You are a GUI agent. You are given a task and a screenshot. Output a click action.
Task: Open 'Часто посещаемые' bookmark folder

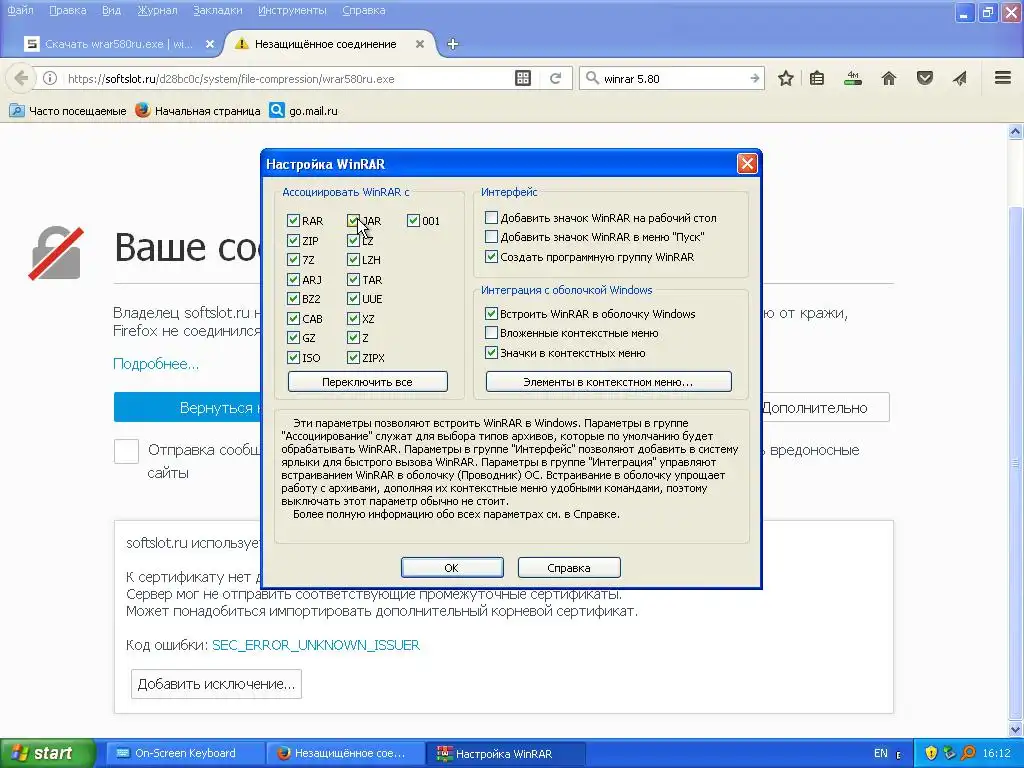coord(68,110)
